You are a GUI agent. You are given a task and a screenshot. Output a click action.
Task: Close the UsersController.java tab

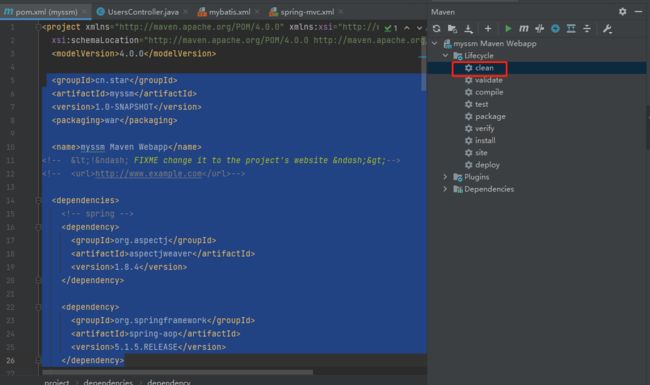point(185,12)
